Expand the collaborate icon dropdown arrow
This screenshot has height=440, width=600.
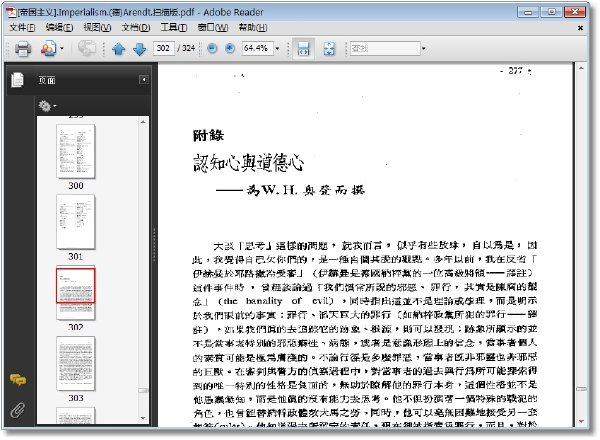(x=62, y=49)
